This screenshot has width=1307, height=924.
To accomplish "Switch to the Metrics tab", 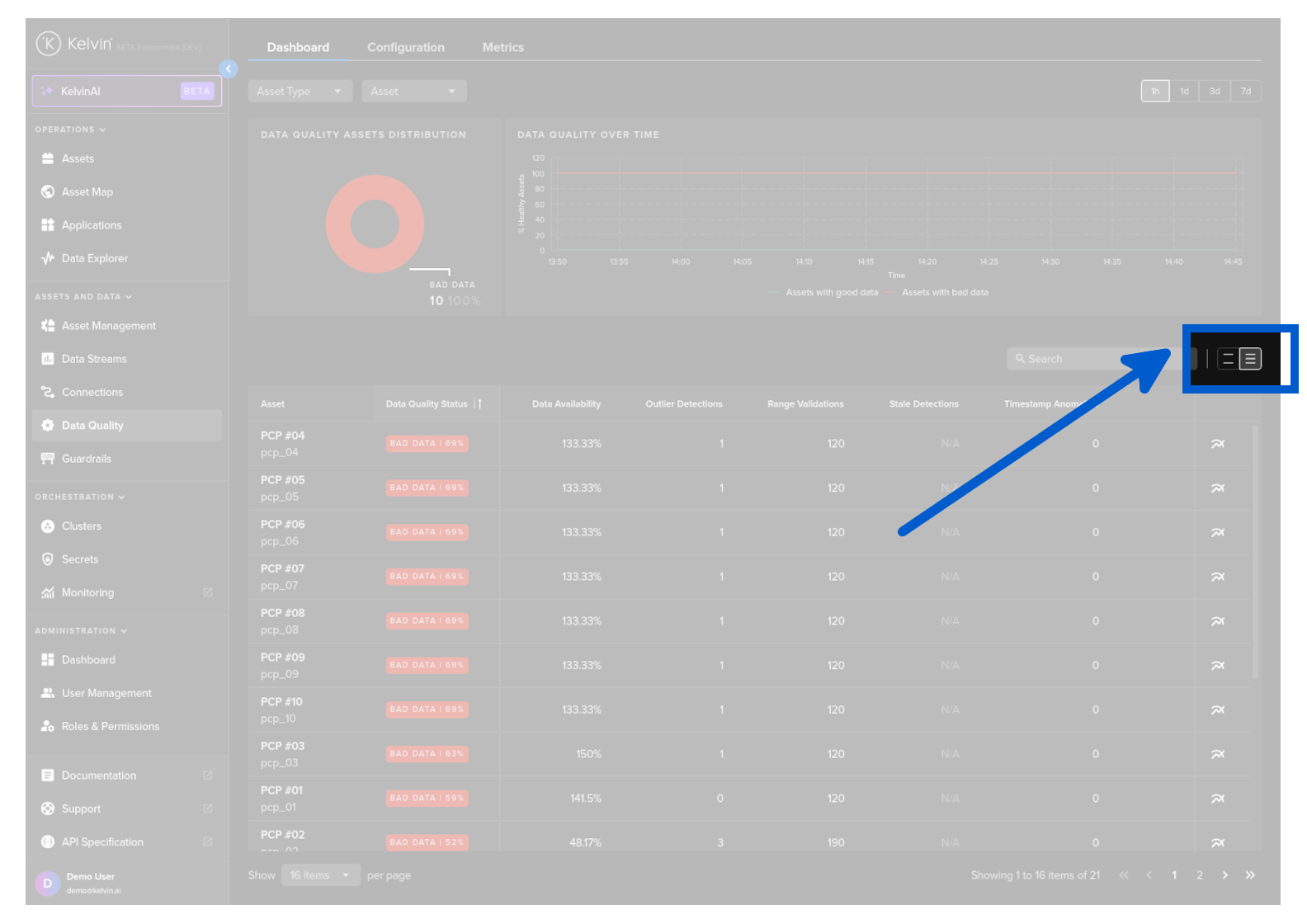I will pyautogui.click(x=503, y=48).
